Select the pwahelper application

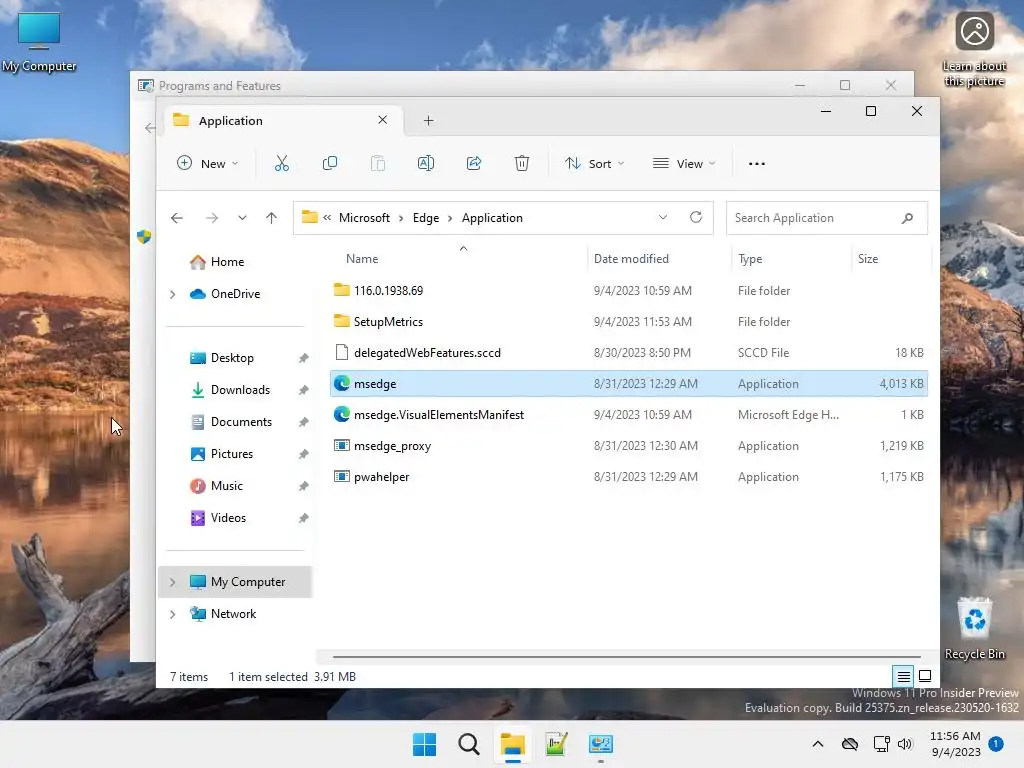pyautogui.click(x=629, y=477)
